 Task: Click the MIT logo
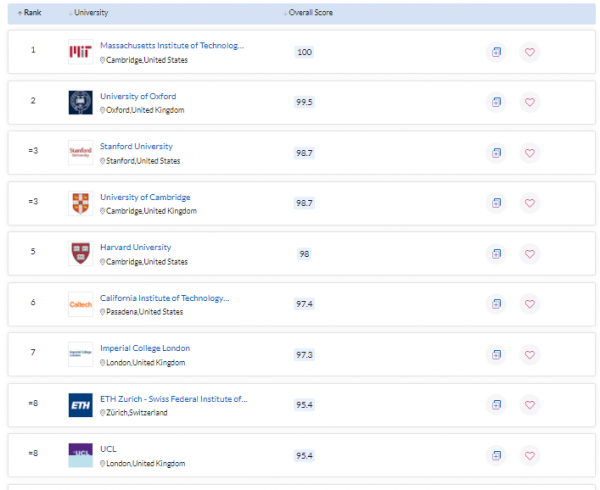[x=80, y=52]
